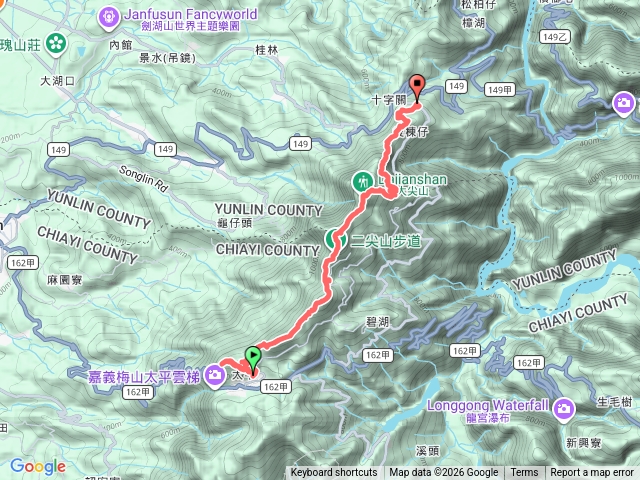
Task: Open the Longgong Waterfall camera pin
Action: click(x=564, y=409)
